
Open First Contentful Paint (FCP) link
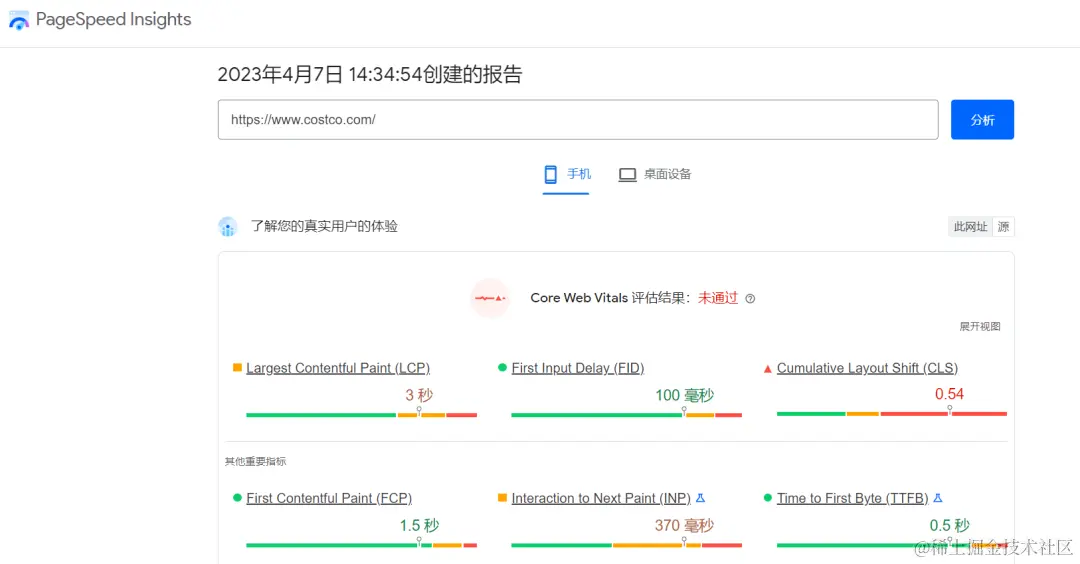(x=329, y=498)
